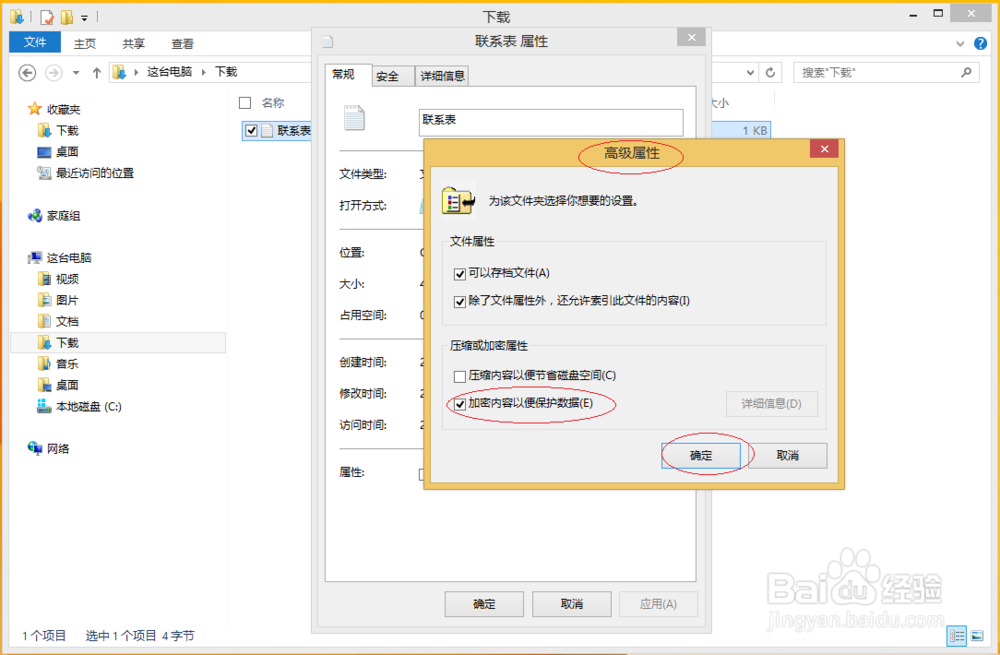Go up one folder level arrow
Viewport: 1000px width, 655px height.
point(96,73)
